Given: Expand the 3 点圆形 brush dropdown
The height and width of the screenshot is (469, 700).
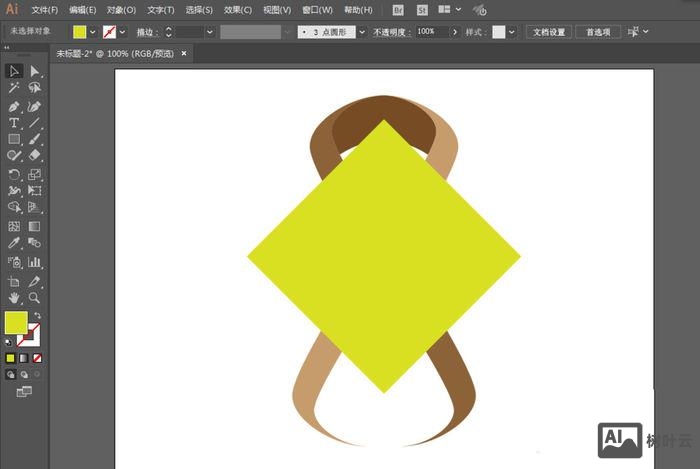Looking at the screenshot, I should [x=365, y=32].
